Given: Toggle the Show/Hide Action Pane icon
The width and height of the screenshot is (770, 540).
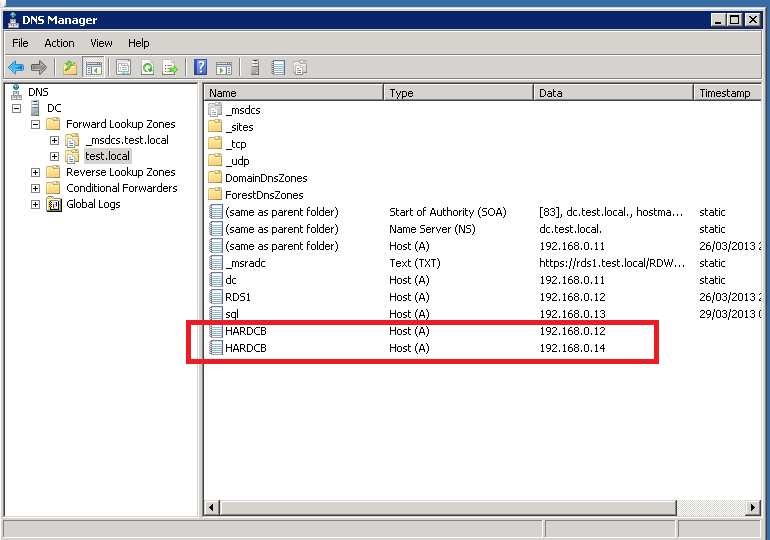Looking at the screenshot, I should click(x=224, y=67).
